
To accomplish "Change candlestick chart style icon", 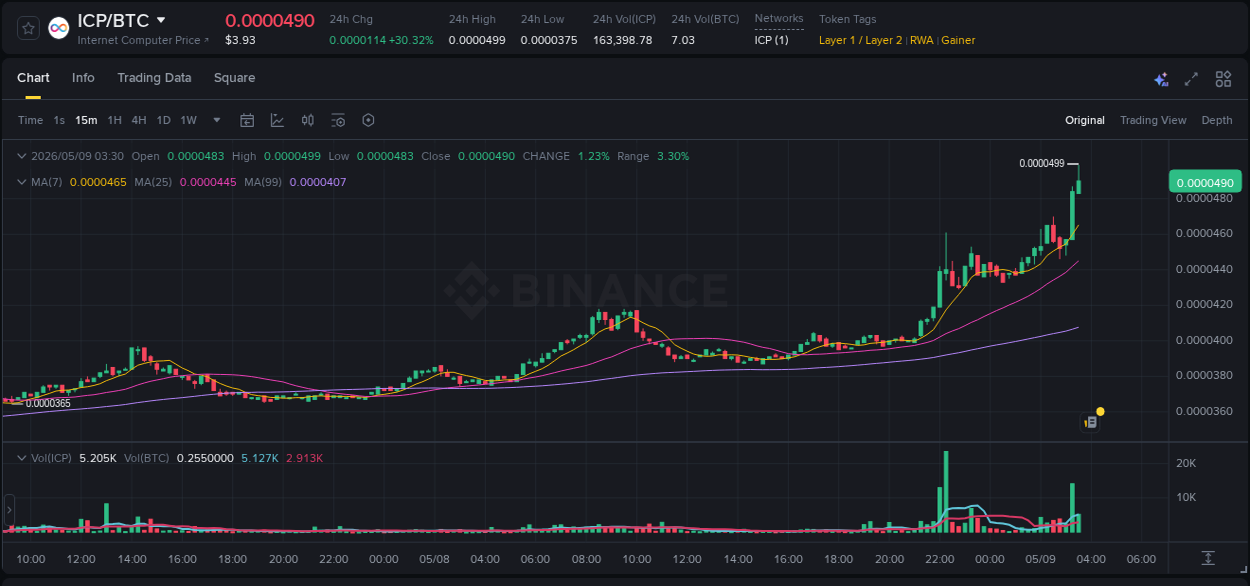I will tap(308, 120).
